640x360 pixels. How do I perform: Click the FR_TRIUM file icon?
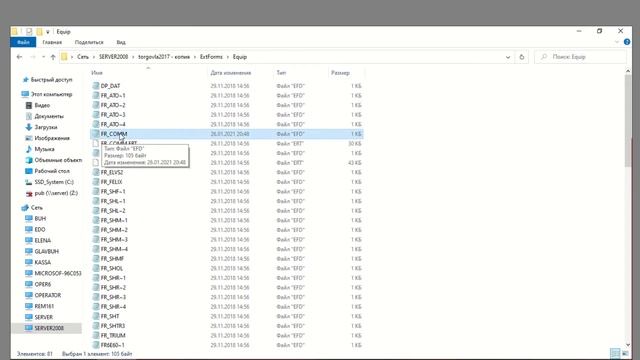coord(96,336)
